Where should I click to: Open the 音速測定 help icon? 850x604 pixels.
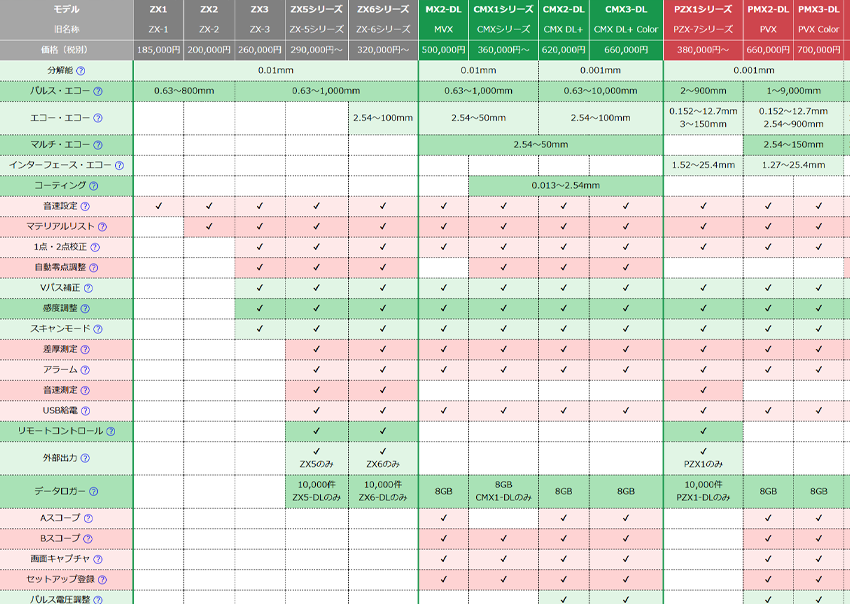[85, 390]
